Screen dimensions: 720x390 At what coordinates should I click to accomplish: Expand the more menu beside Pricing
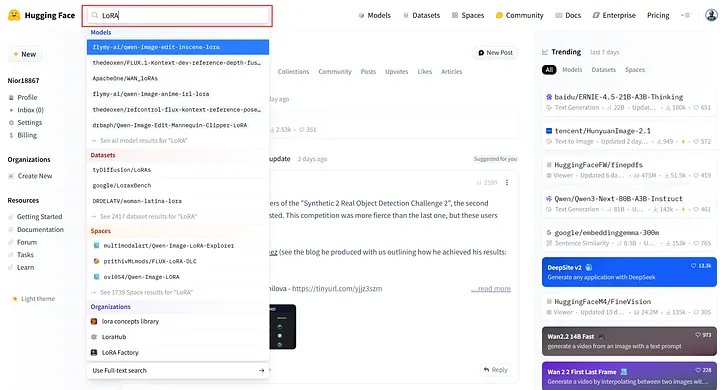tap(686, 15)
